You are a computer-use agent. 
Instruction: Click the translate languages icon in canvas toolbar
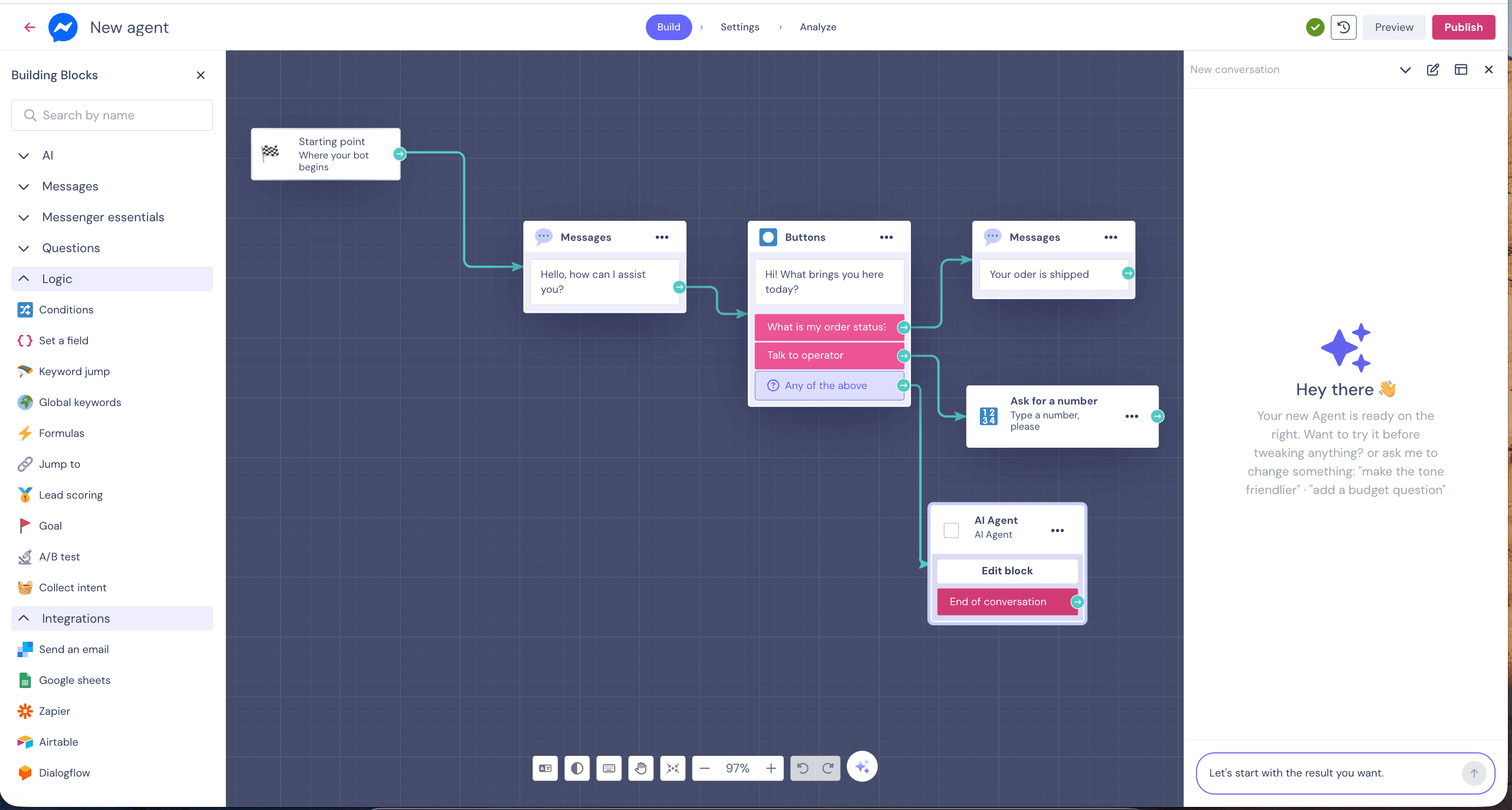(x=544, y=768)
